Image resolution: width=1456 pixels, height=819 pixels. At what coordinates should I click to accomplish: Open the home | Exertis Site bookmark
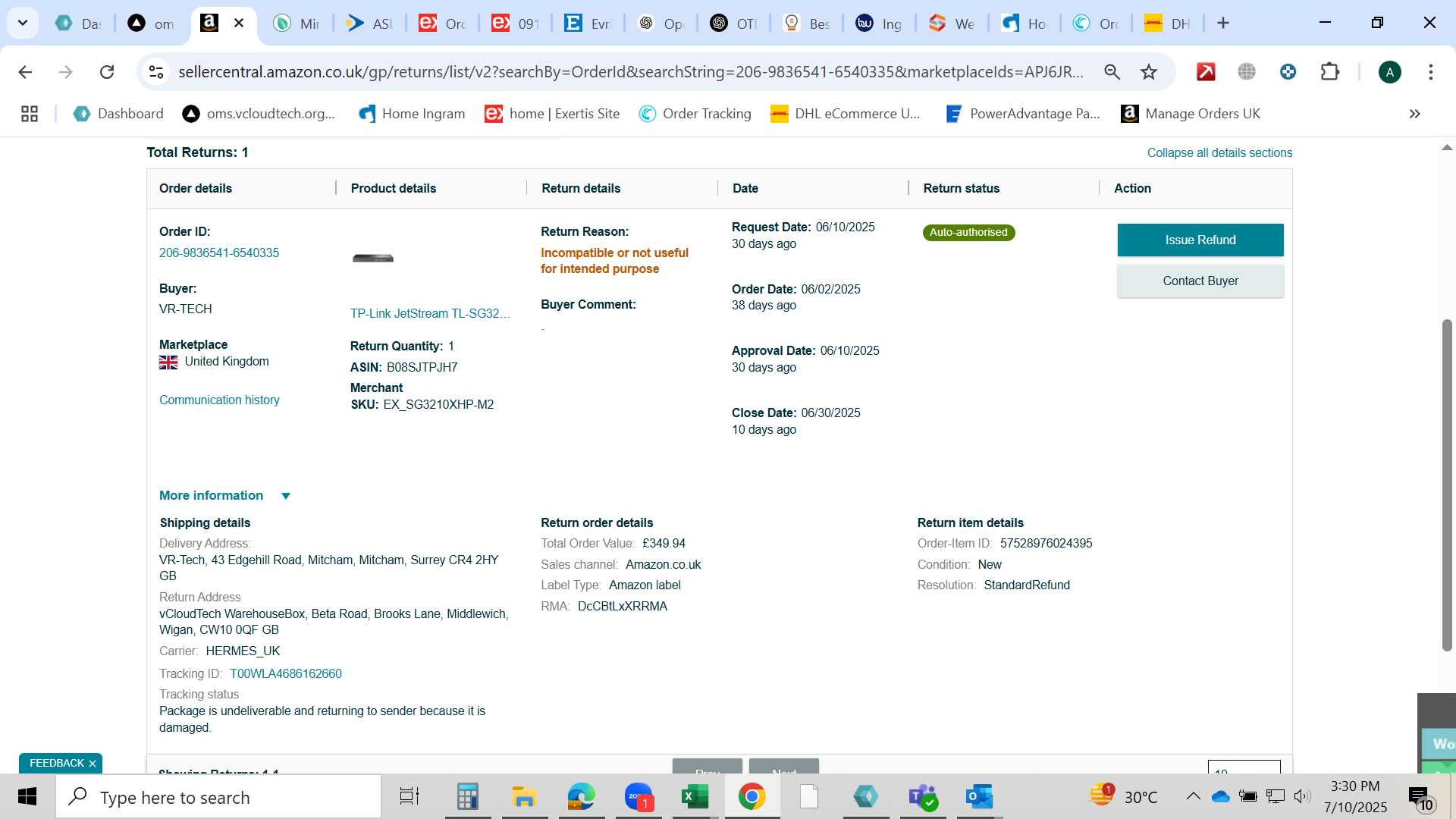pyautogui.click(x=552, y=114)
